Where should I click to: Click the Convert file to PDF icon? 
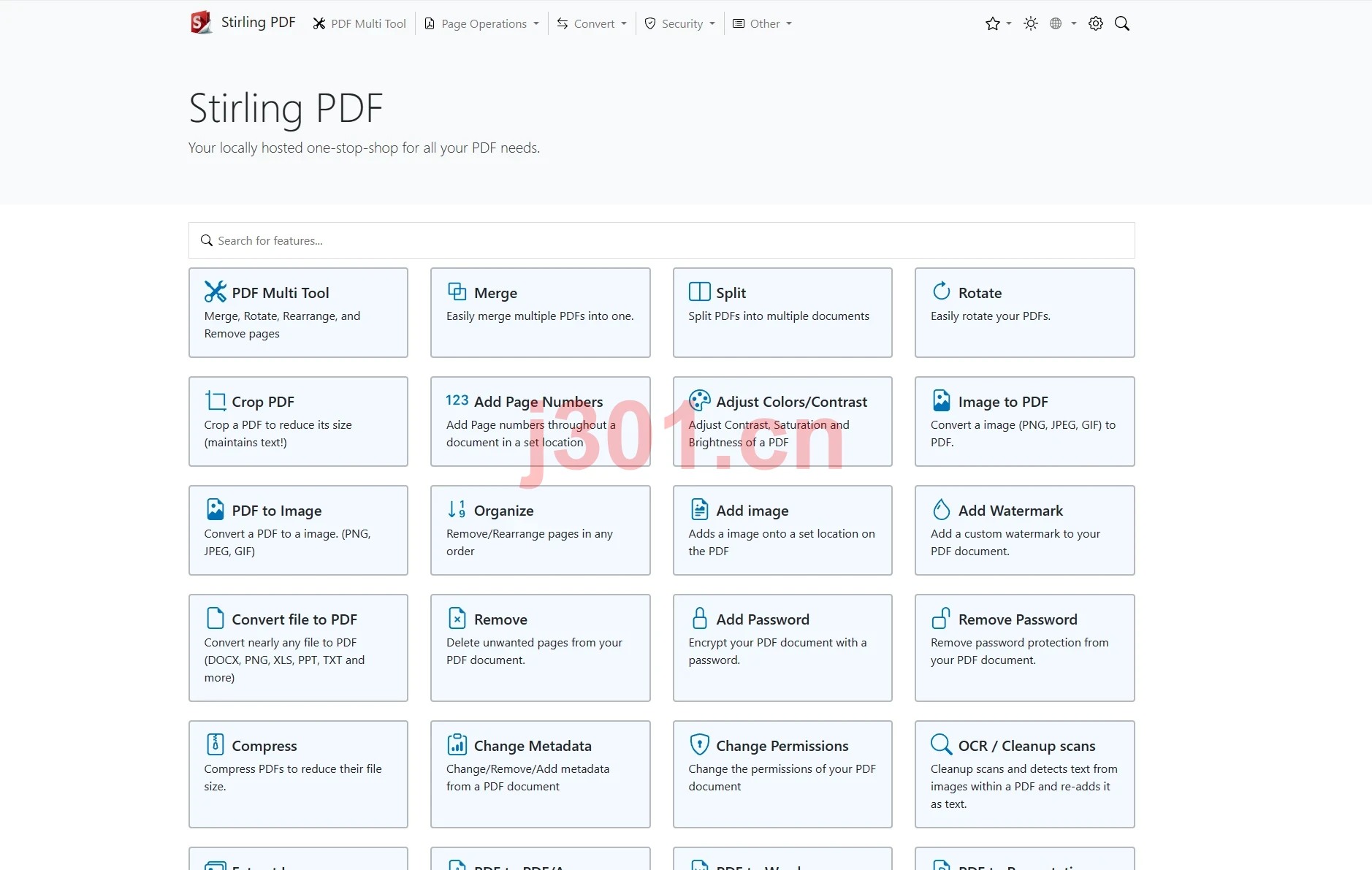(216, 618)
